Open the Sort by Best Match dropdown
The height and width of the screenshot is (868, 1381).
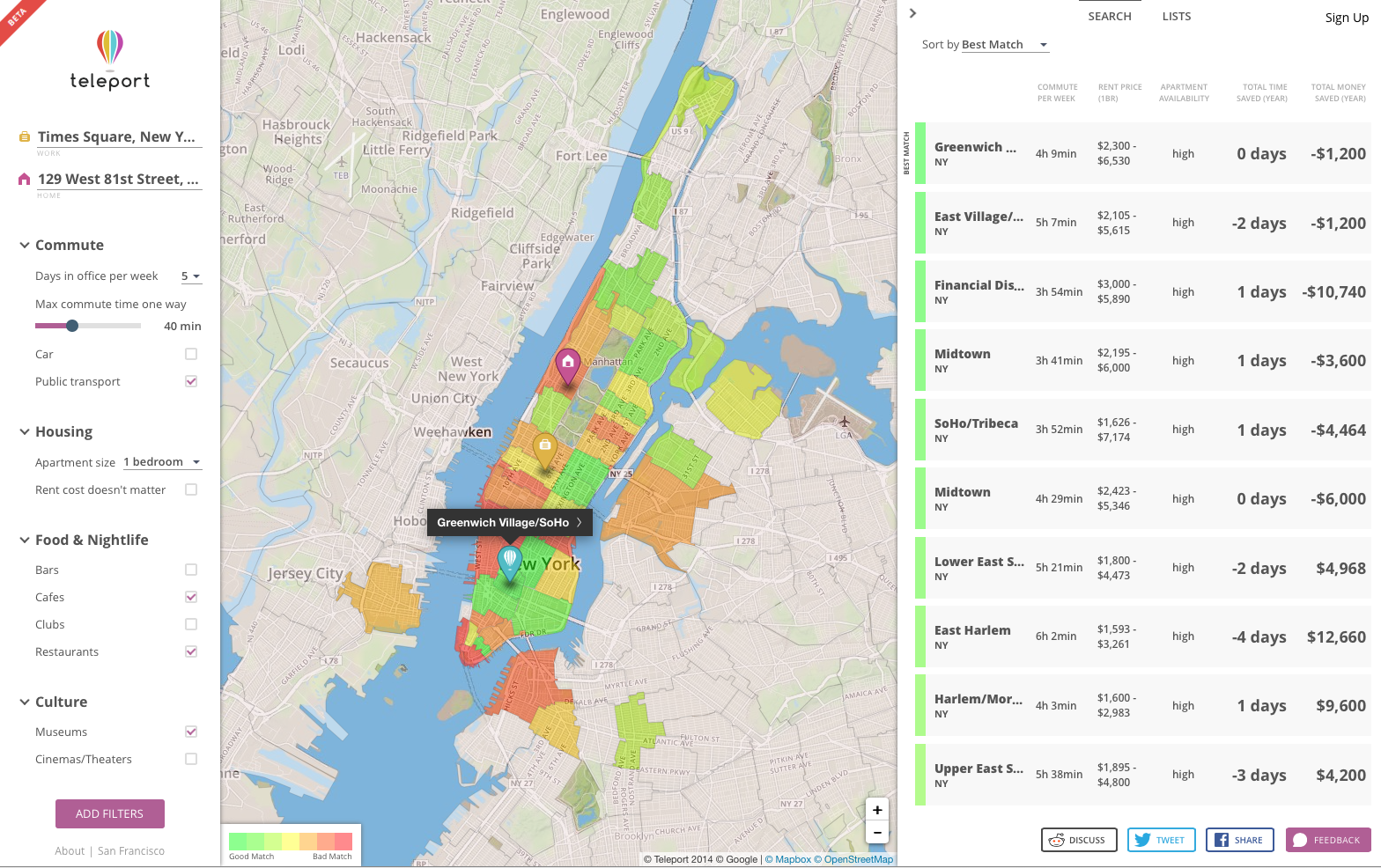click(x=1005, y=45)
